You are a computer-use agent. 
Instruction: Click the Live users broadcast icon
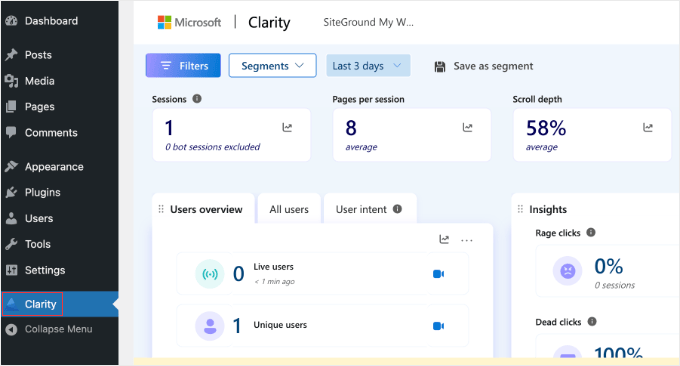point(210,274)
